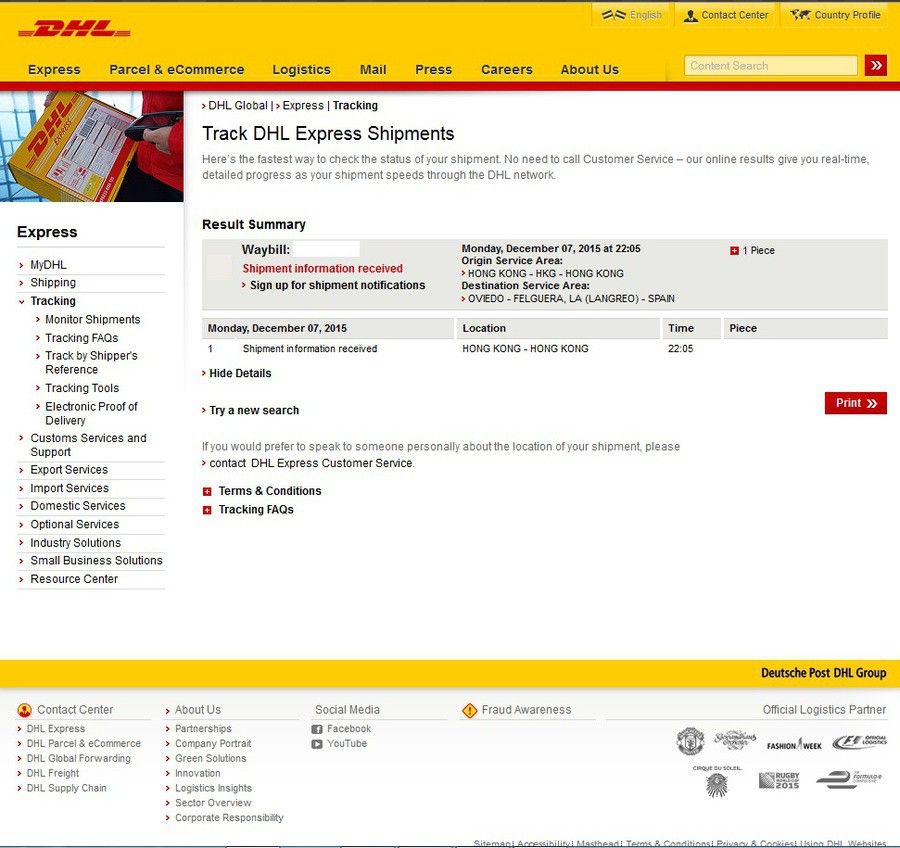Click DHL Global Forwarding footer link
The height and width of the screenshot is (848, 900).
[79, 758]
